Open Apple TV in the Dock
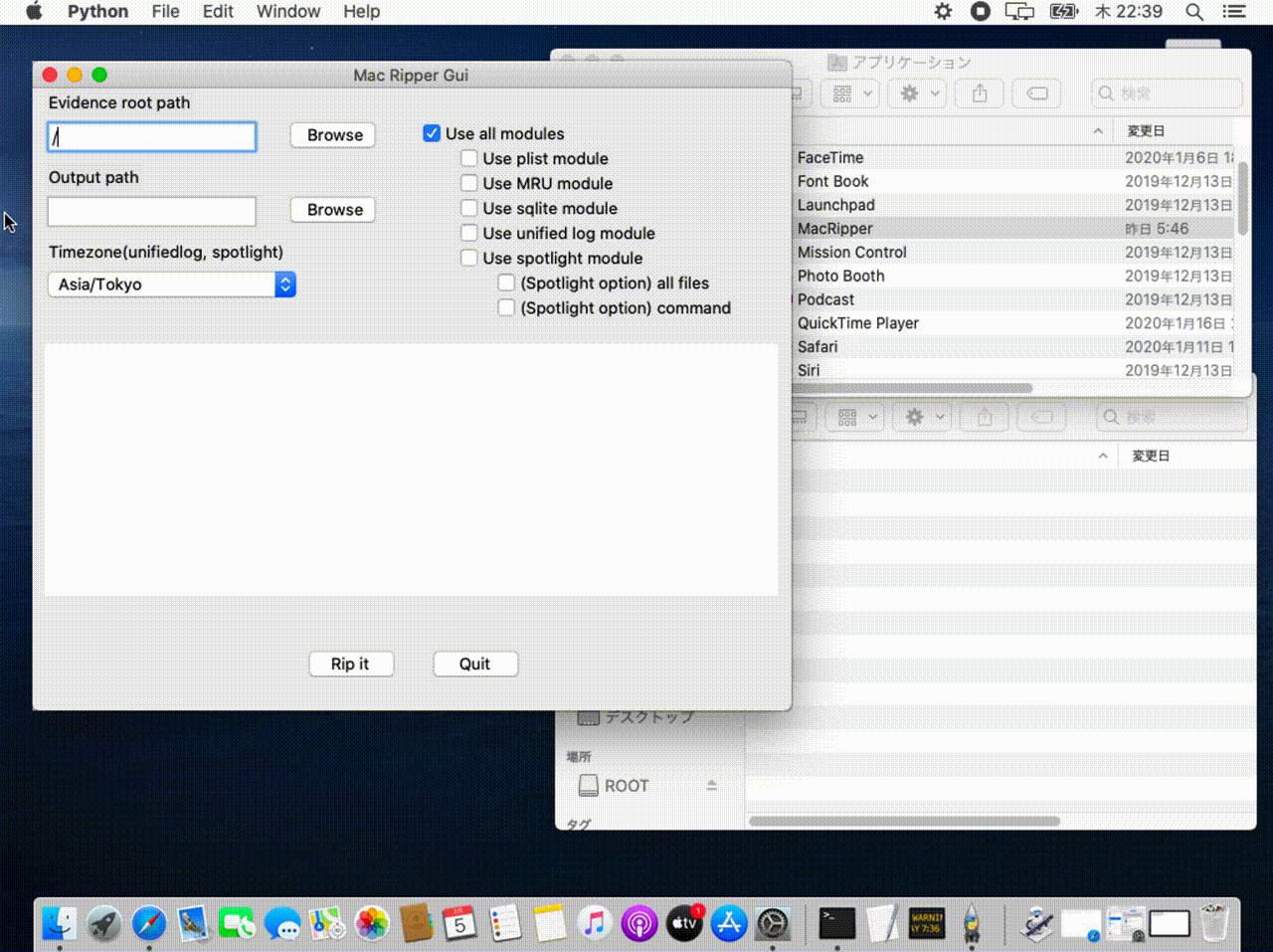The width and height of the screenshot is (1273, 952). pyautogui.click(x=683, y=923)
